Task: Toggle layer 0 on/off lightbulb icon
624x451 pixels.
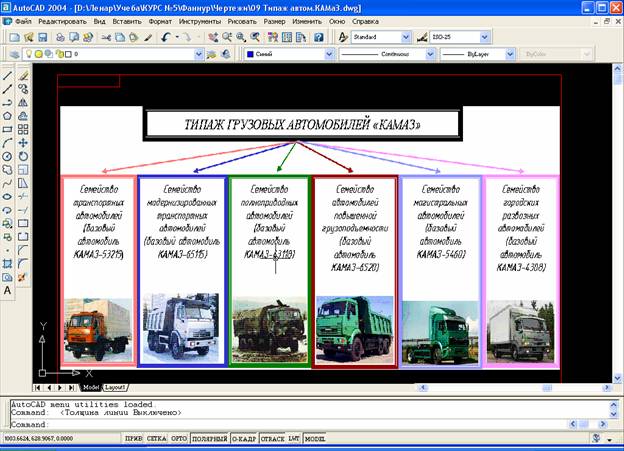Action: 29,54
